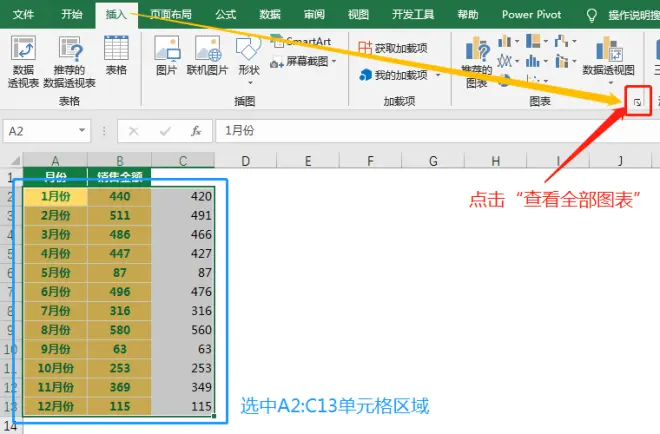This screenshot has width=660, height=434.
Task: Select the cell containing 6月份
Action: pyautogui.click(x=56, y=292)
